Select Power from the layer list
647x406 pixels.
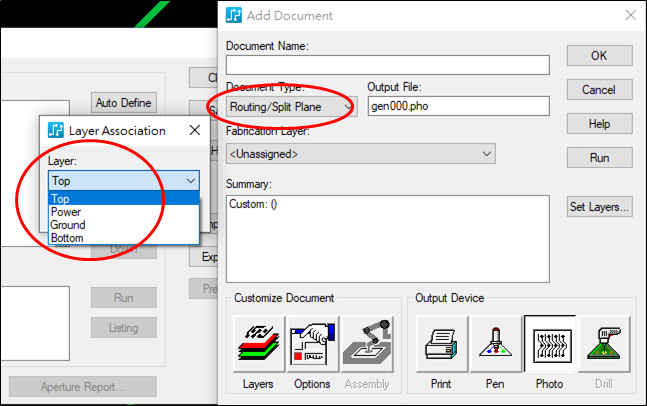(67, 212)
